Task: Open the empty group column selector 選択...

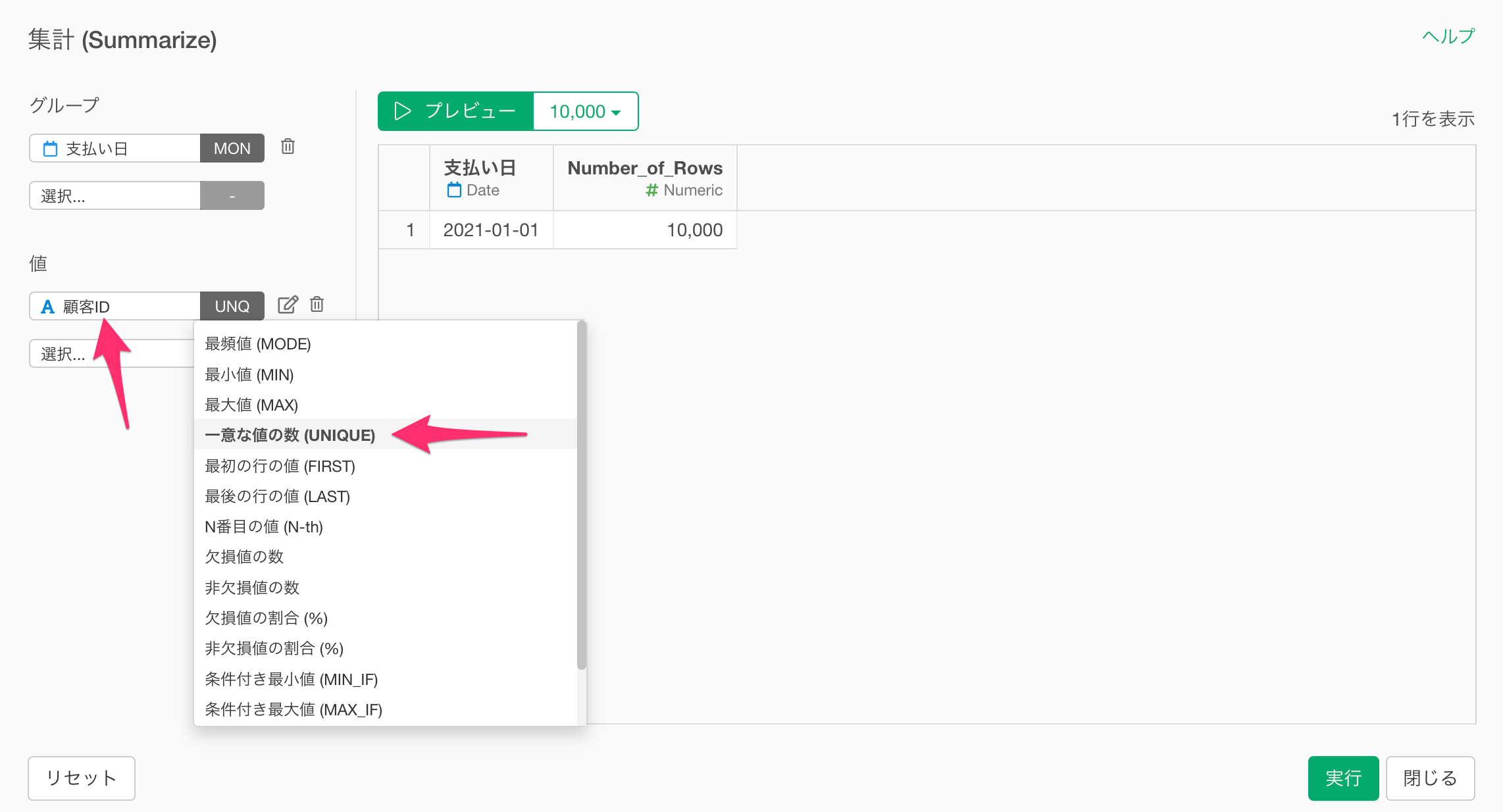Action: coord(115,196)
